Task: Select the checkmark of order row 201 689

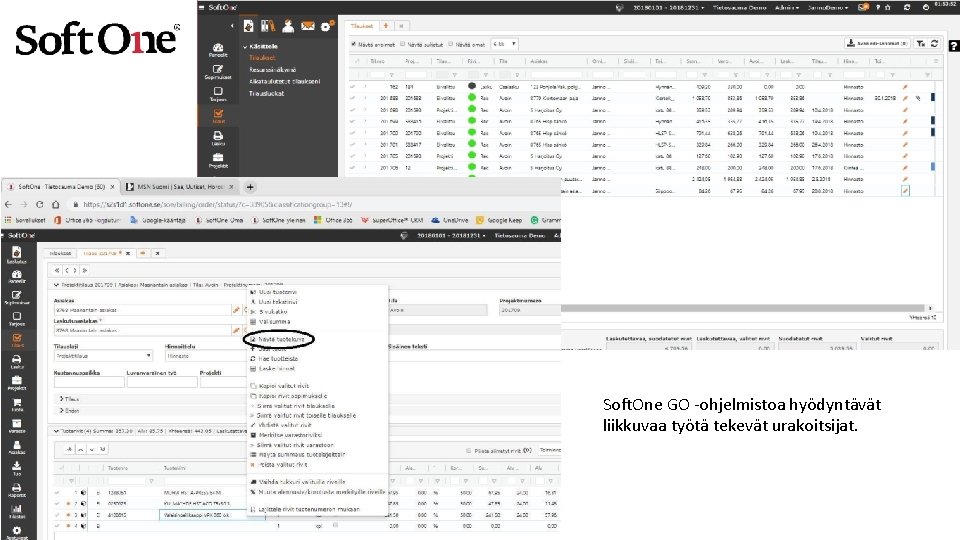Action: pyautogui.click(x=353, y=98)
